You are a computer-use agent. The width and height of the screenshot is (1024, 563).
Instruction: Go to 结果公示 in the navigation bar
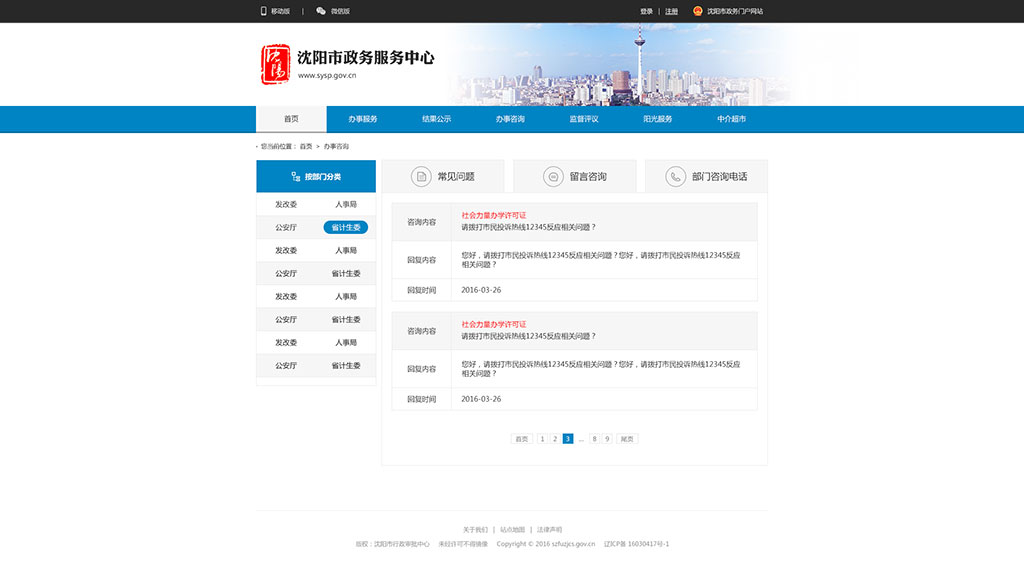coord(436,119)
